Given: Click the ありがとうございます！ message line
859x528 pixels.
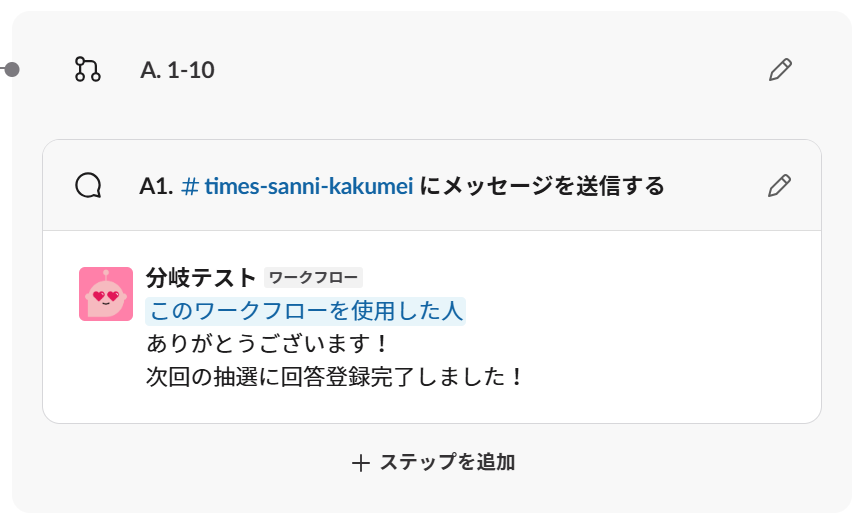Looking at the screenshot, I should (268, 344).
